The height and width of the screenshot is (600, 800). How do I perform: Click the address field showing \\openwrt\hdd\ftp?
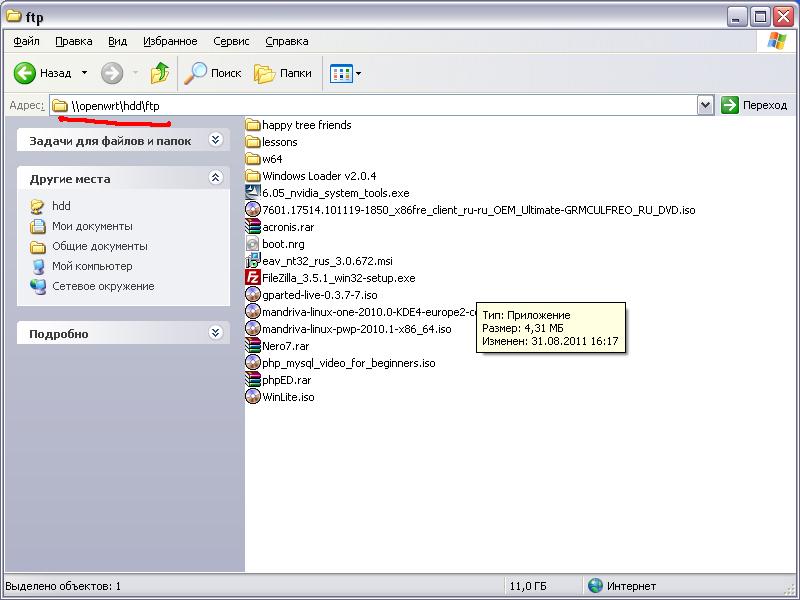tap(380, 105)
